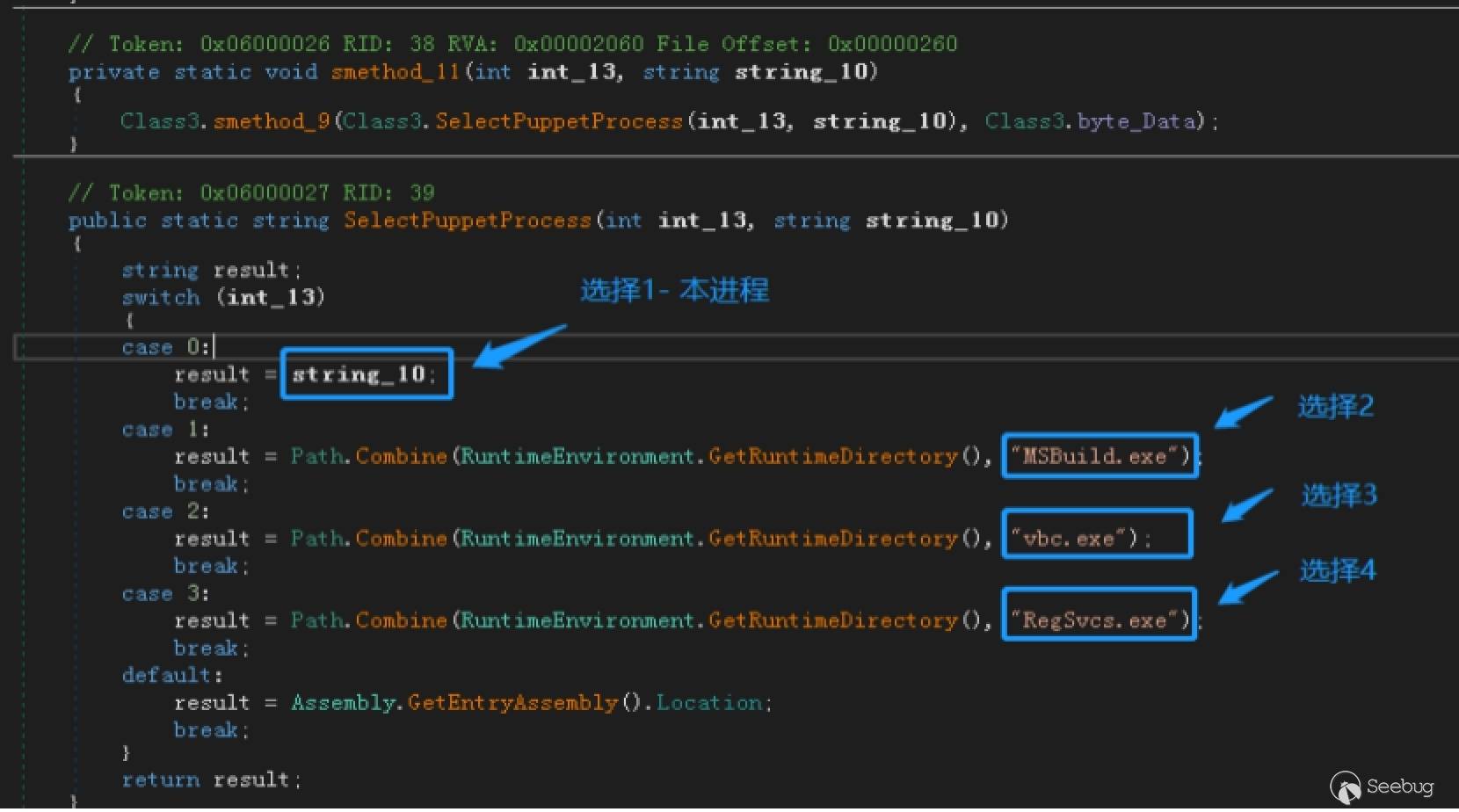Click the 'case 1:' label
This screenshot has width=1459, height=812.
pos(165,430)
